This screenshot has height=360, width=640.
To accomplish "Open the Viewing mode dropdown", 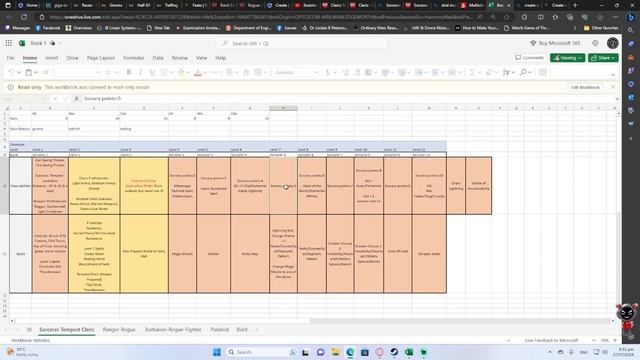I will tap(567, 58).
